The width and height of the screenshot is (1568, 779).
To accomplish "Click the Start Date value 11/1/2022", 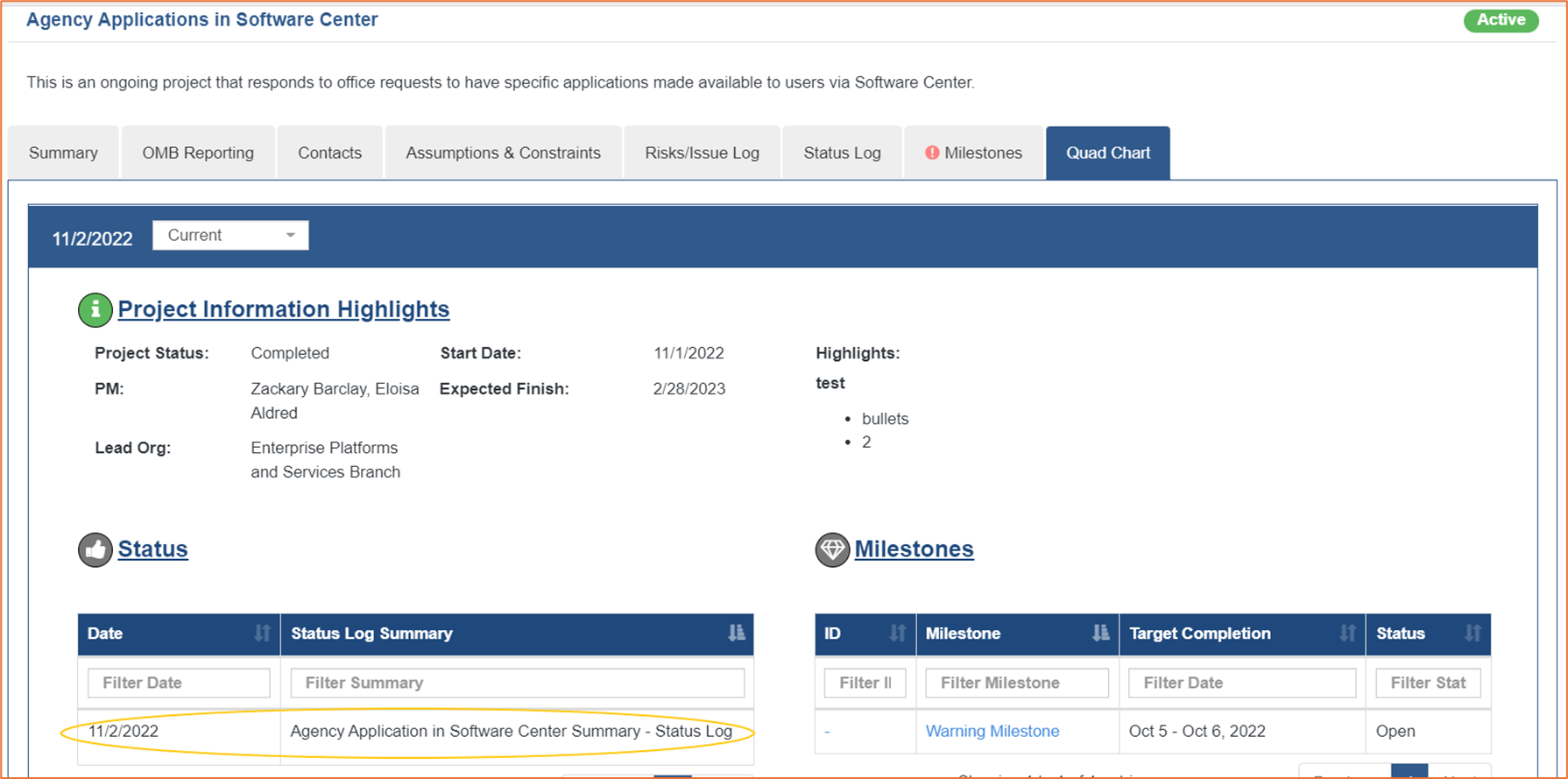I will pos(689,353).
